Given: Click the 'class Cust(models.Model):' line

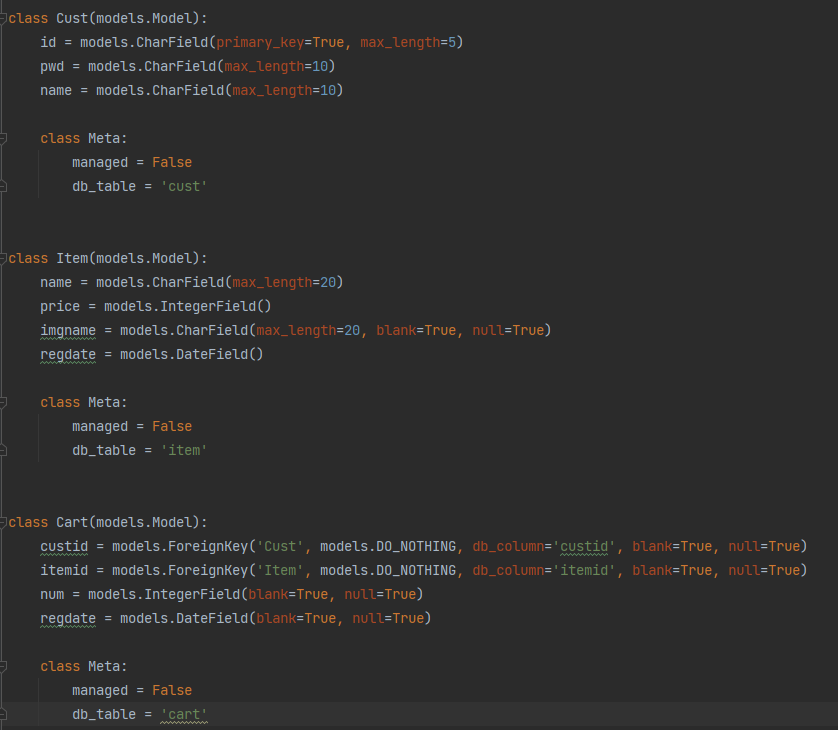Looking at the screenshot, I should coord(108,19).
